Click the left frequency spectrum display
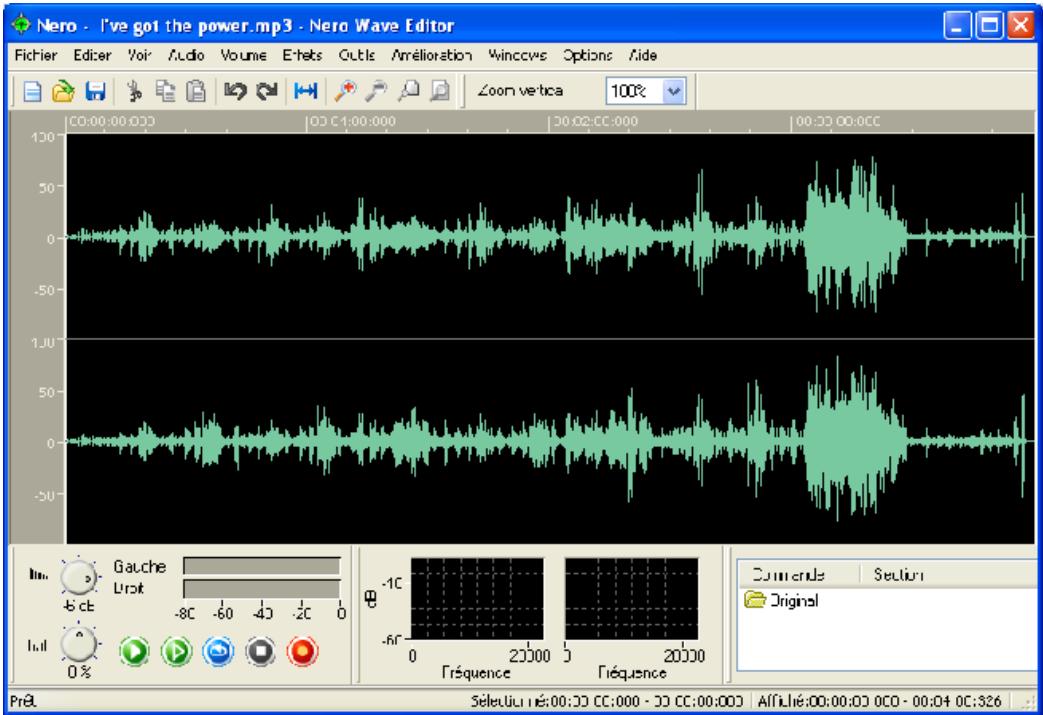This screenshot has width=1043, height=715. (x=478, y=599)
